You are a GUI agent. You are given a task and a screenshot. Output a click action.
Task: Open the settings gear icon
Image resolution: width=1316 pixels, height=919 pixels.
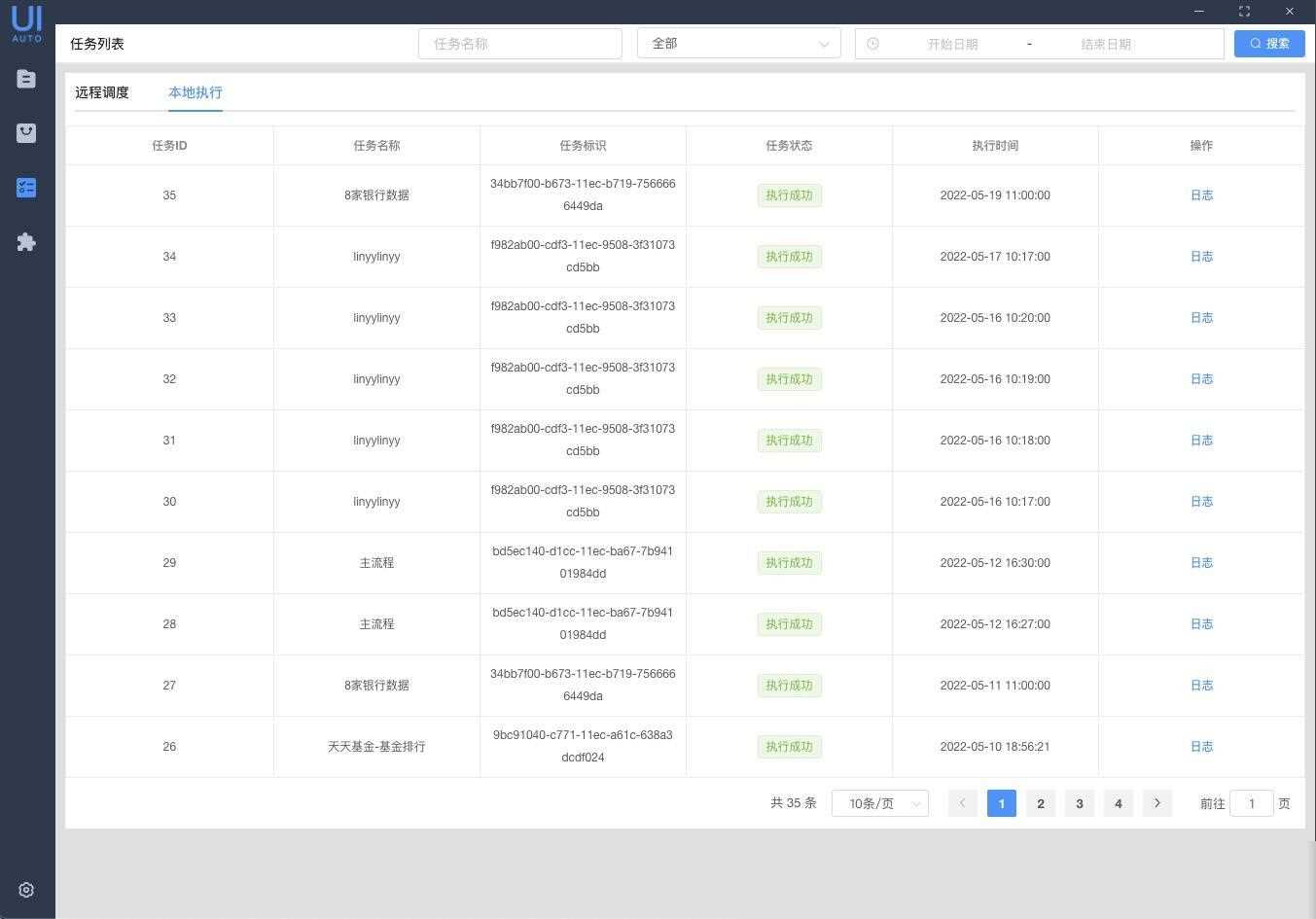click(26, 890)
